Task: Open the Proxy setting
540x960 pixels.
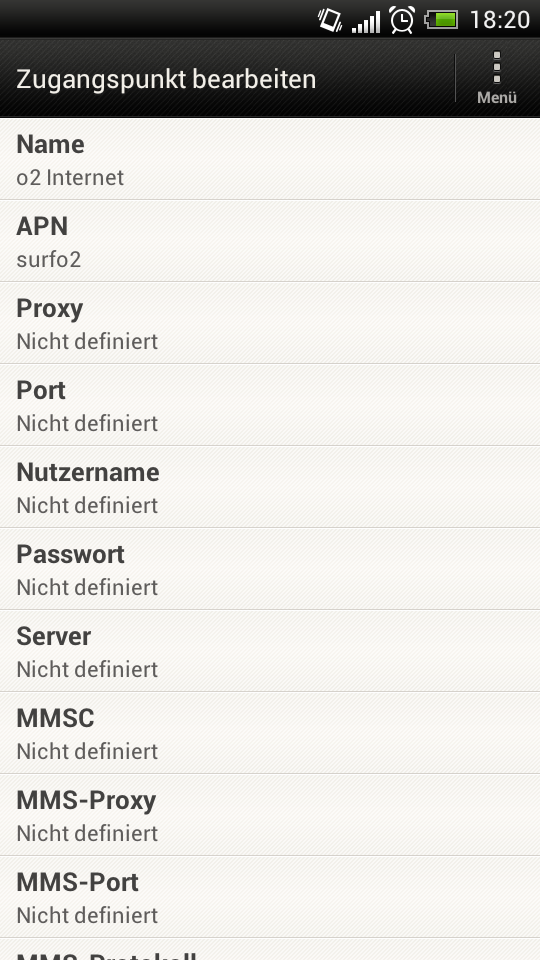Action: (x=270, y=323)
